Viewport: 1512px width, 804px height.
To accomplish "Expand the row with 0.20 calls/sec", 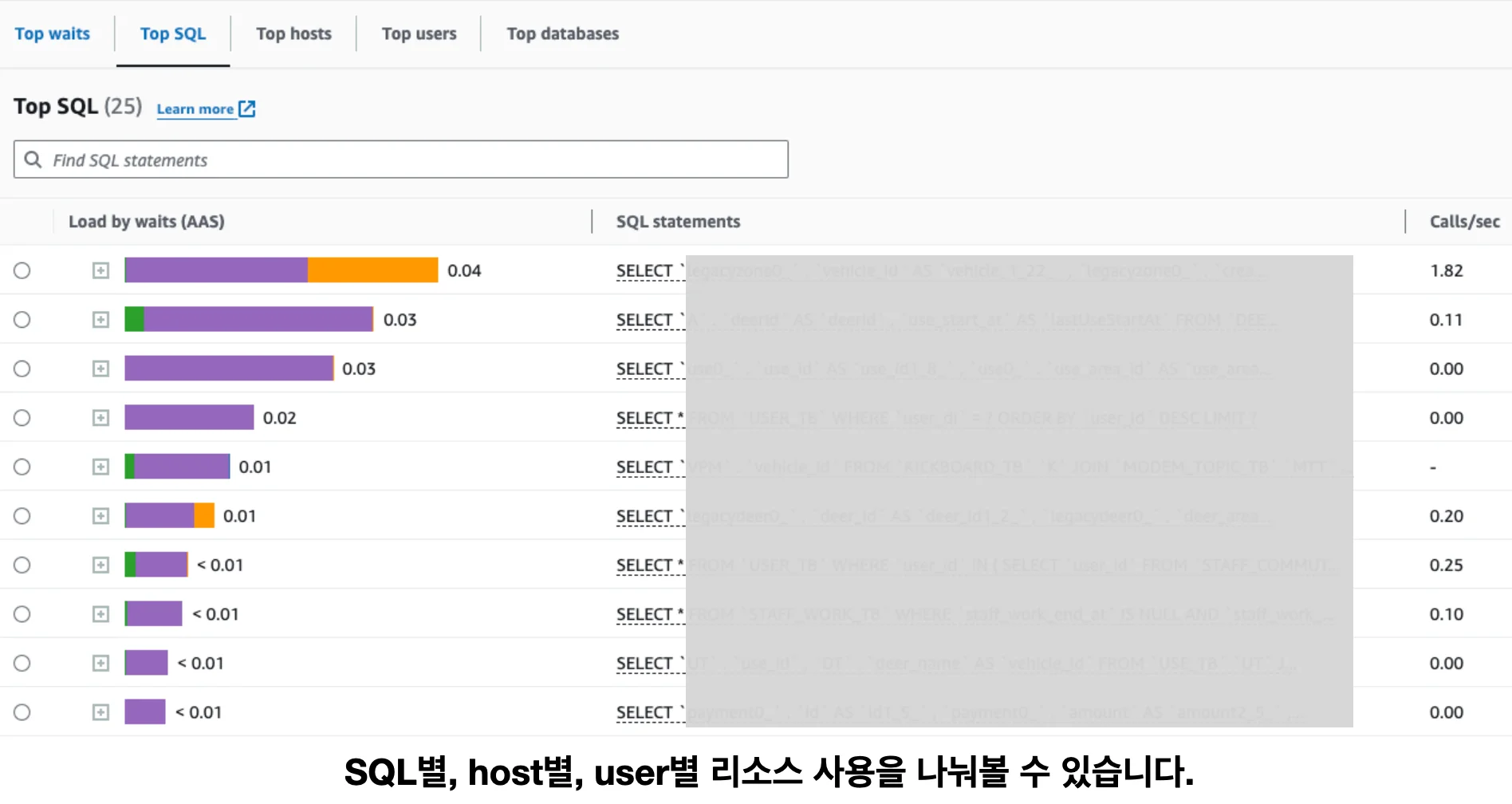I will (100, 516).
